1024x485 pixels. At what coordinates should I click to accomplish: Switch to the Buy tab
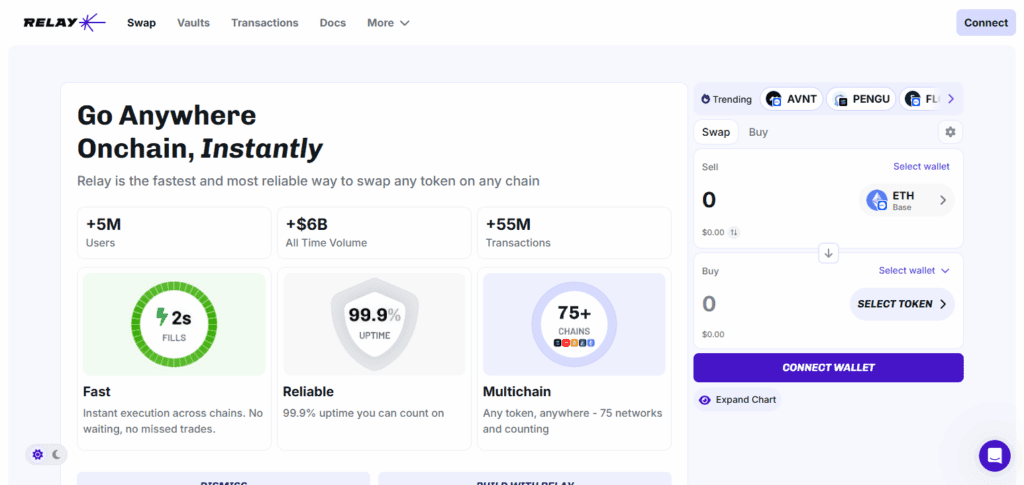pyautogui.click(x=758, y=132)
